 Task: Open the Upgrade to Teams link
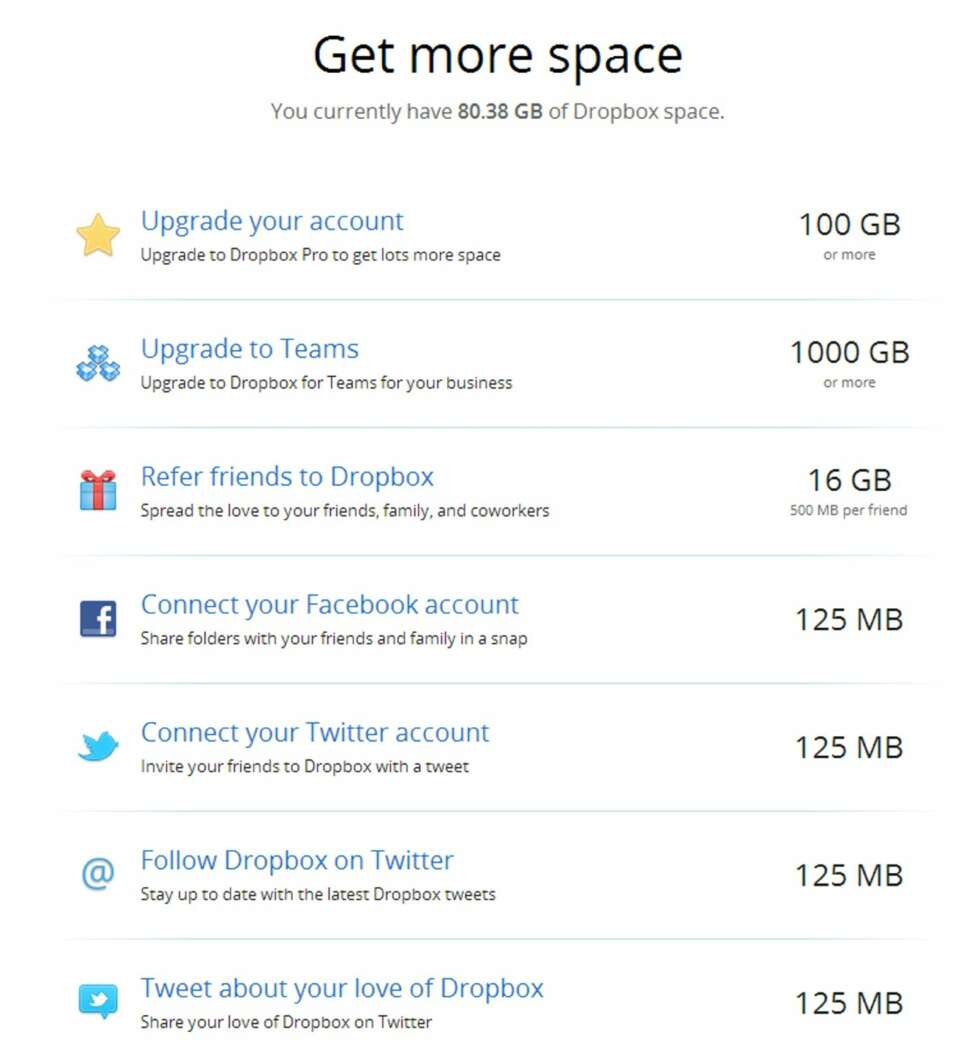(249, 349)
